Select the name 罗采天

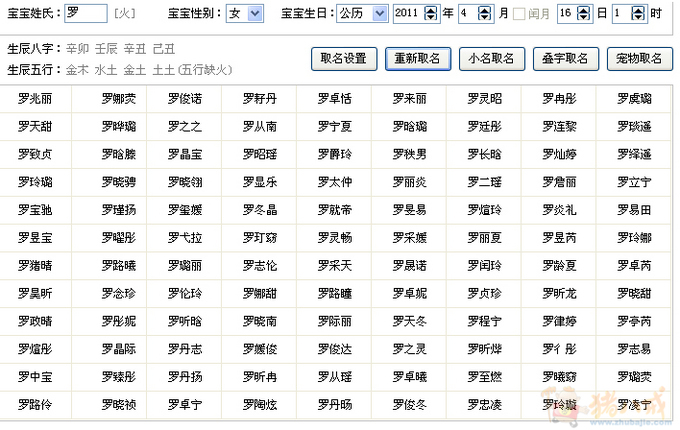click(x=334, y=266)
